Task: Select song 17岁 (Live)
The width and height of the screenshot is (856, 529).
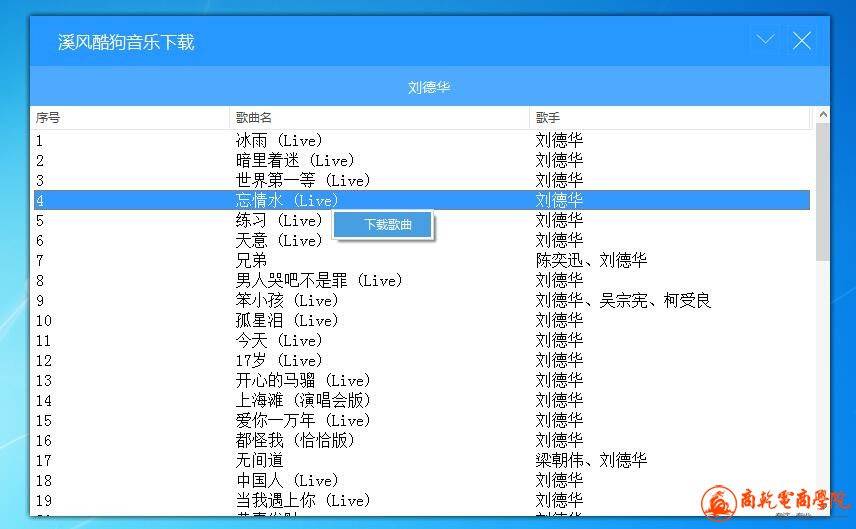Action: (279, 361)
